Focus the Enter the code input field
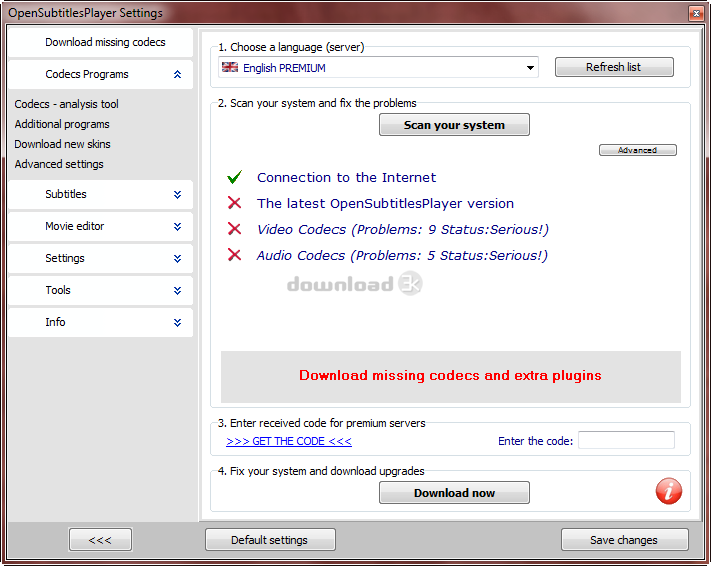Viewport: 711px width, 566px height. click(x=626, y=440)
